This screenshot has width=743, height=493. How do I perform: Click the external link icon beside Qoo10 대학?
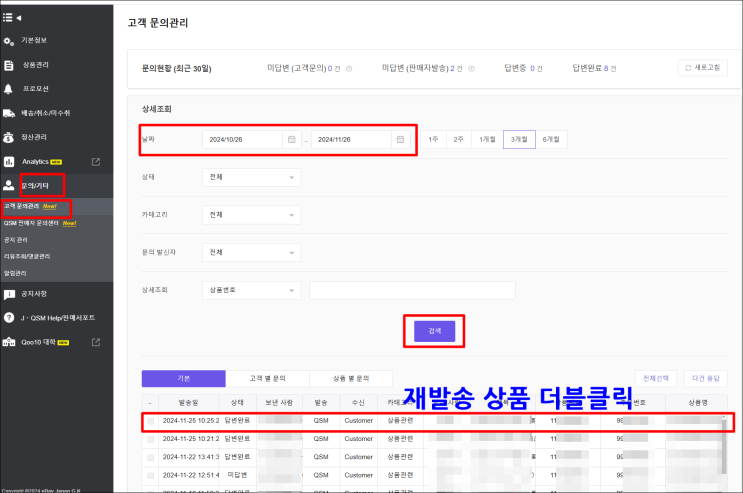click(96, 342)
